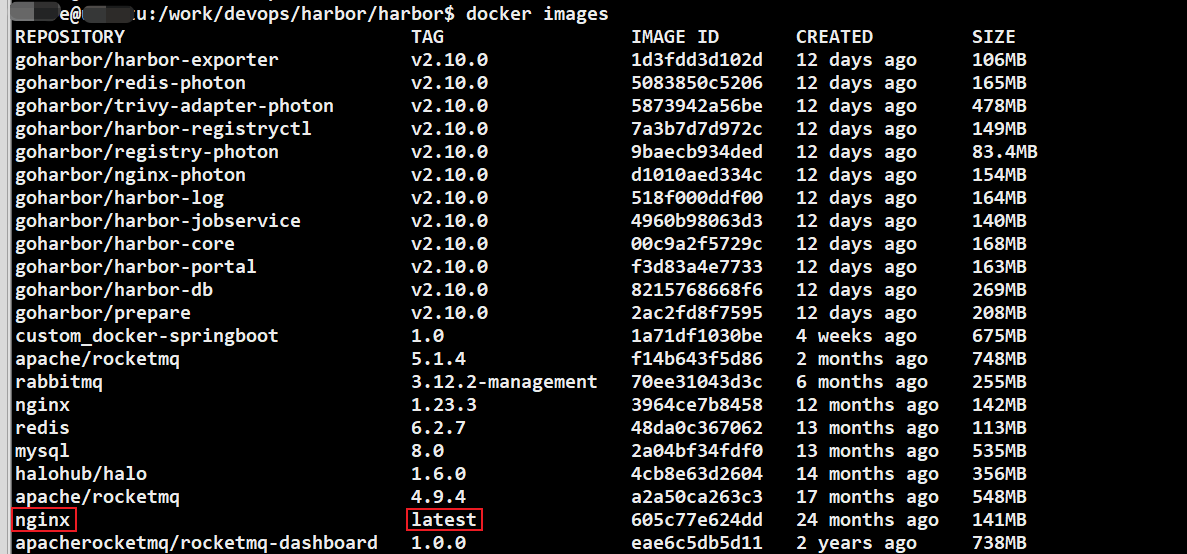
Task: Select goharbor/redis-photon repository text
Action: (x=130, y=83)
